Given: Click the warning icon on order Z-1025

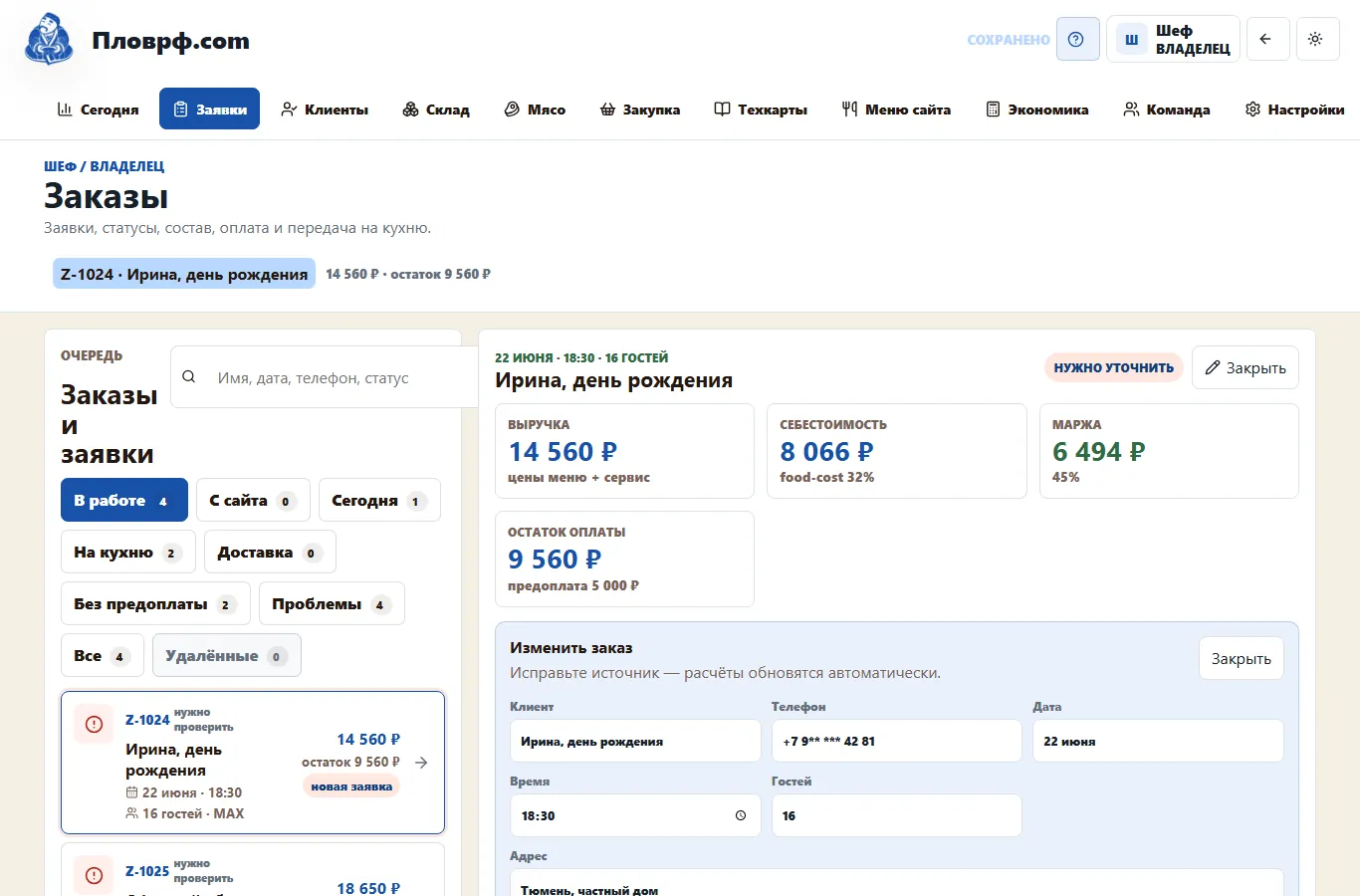Looking at the screenshot, I should [95, 876].
